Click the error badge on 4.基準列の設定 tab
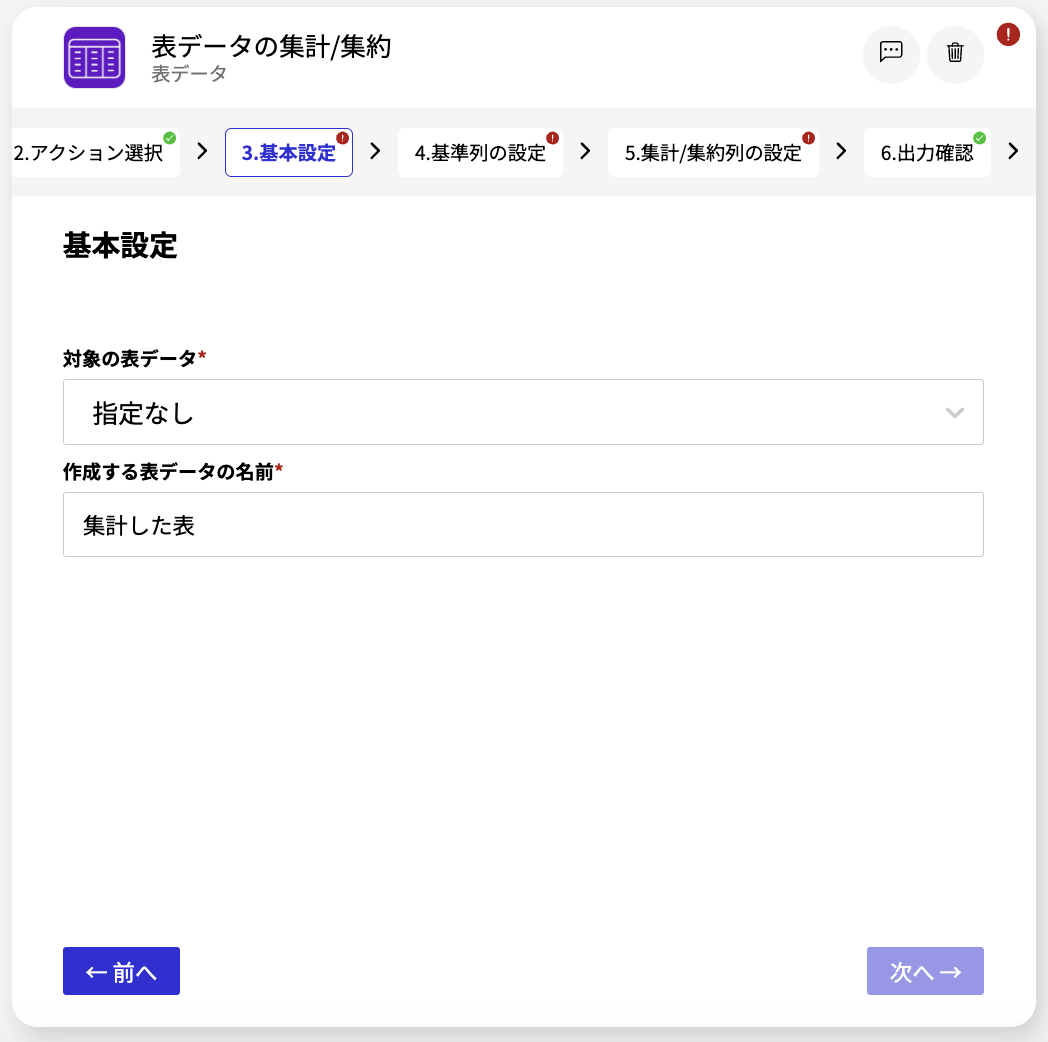1048x1042 pixels. point(552,138)
